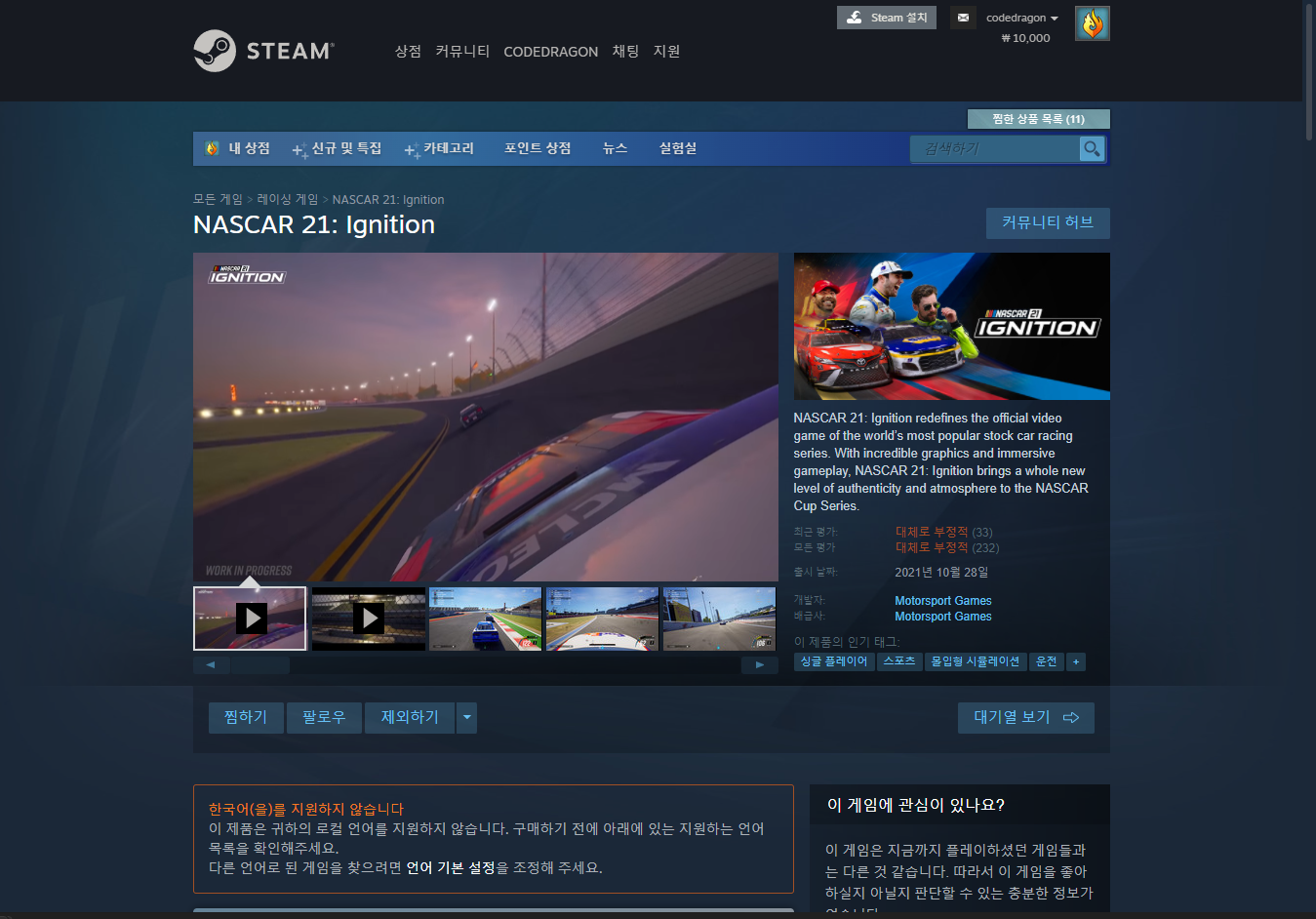The width and height of the screenshot is (1316, 919).
Task: Open the 커뮤니티 top menu
Action: click(462, 51)
